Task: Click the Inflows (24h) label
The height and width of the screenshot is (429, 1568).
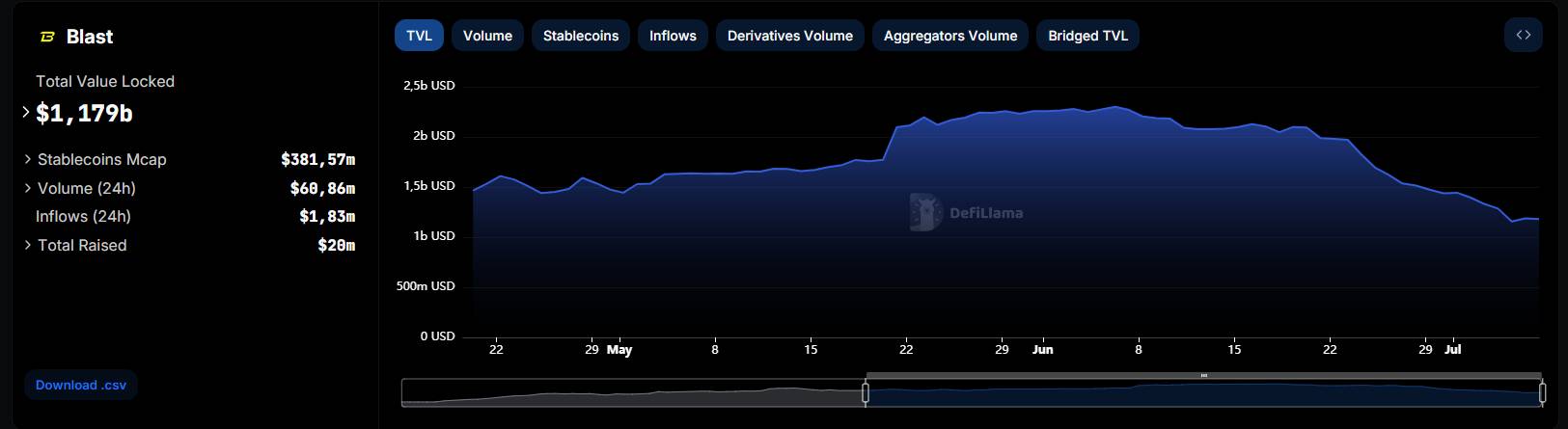Action: click(x=83, y=216)
